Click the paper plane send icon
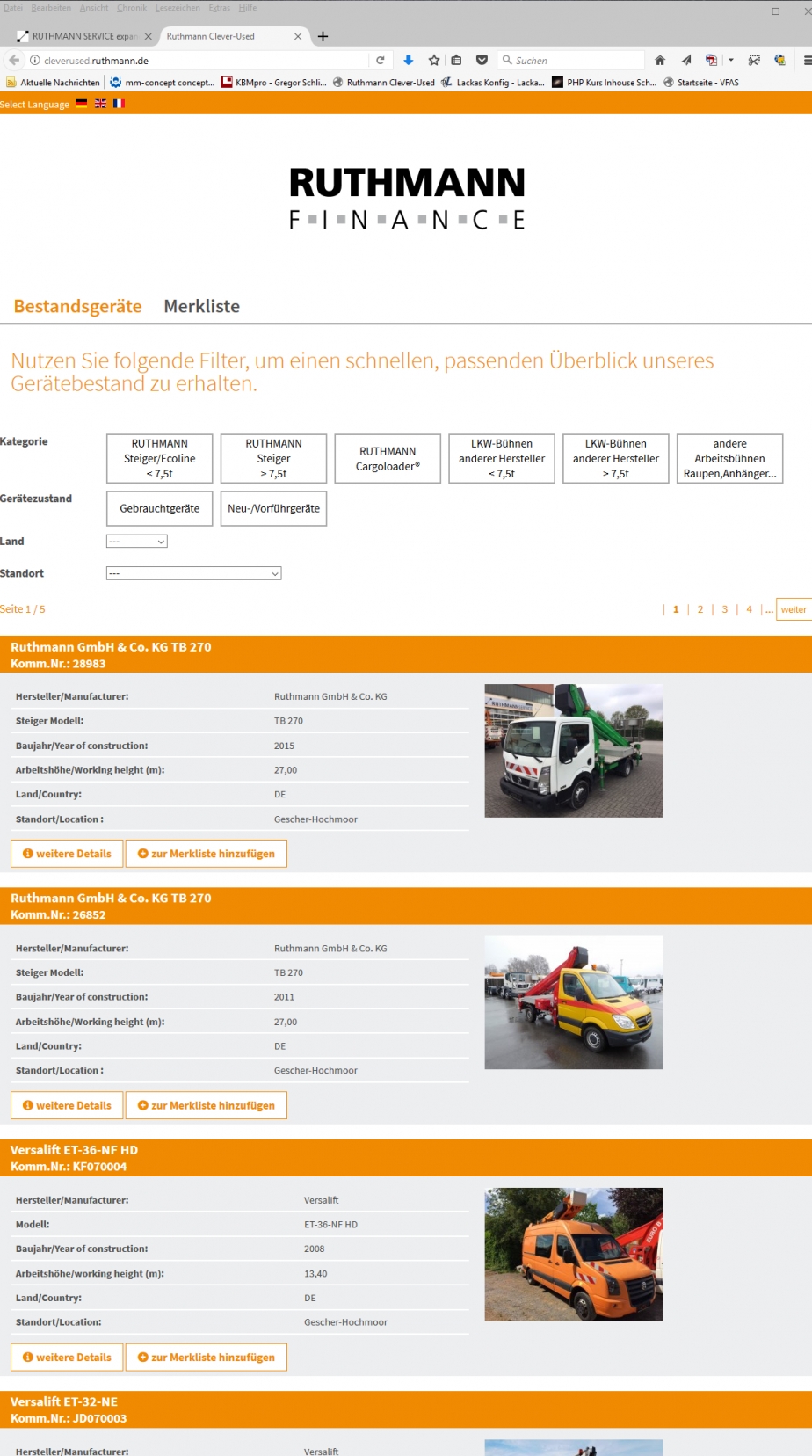Viewport: 812px width, 1456px height. (685, 60)
